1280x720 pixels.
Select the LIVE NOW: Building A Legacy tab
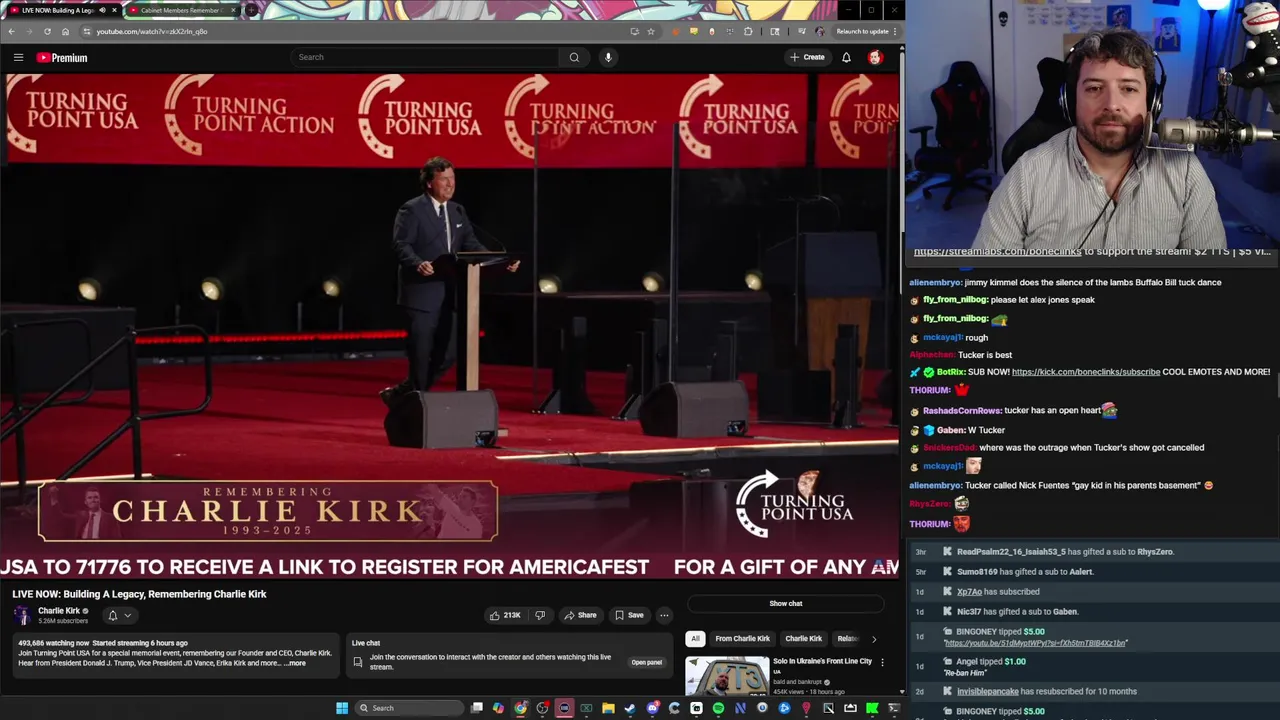tap(58, 10)
